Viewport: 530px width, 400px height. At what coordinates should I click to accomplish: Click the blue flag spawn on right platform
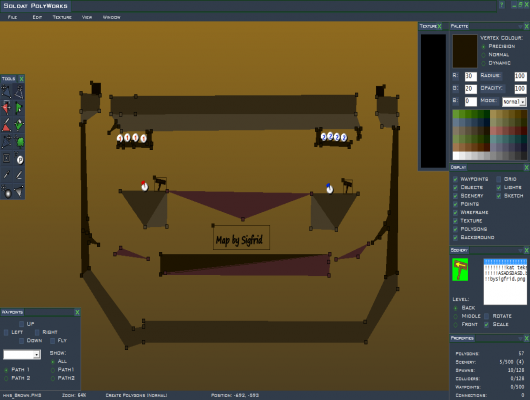coord(329,188)
